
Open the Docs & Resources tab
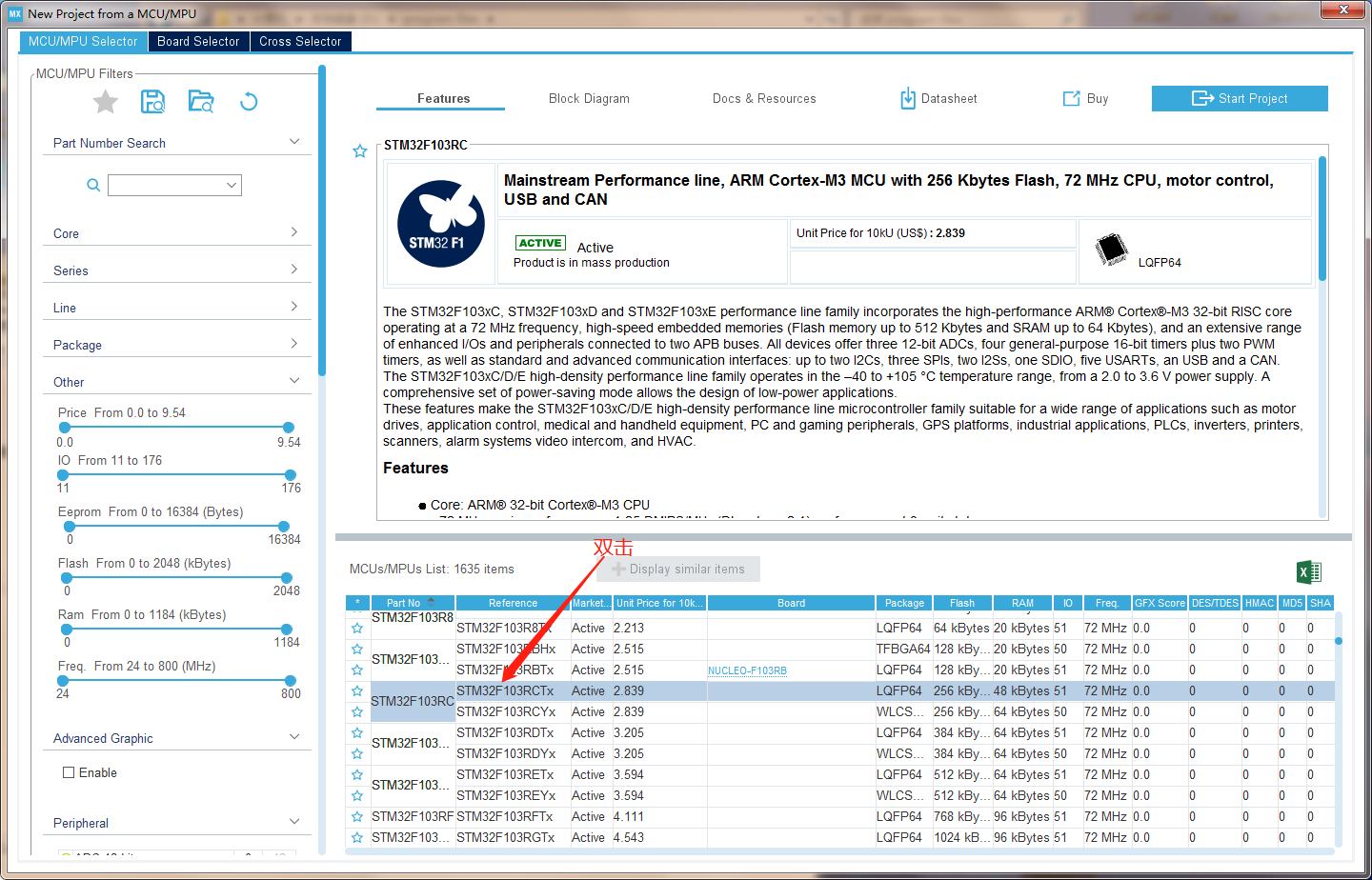(x=764, y=98)
